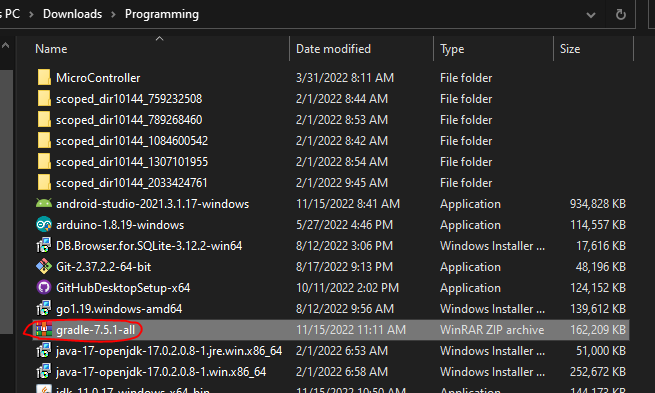Open the address bar history dropdown
655x393 pixels.
pyautogui.click(x=591, y=15)
